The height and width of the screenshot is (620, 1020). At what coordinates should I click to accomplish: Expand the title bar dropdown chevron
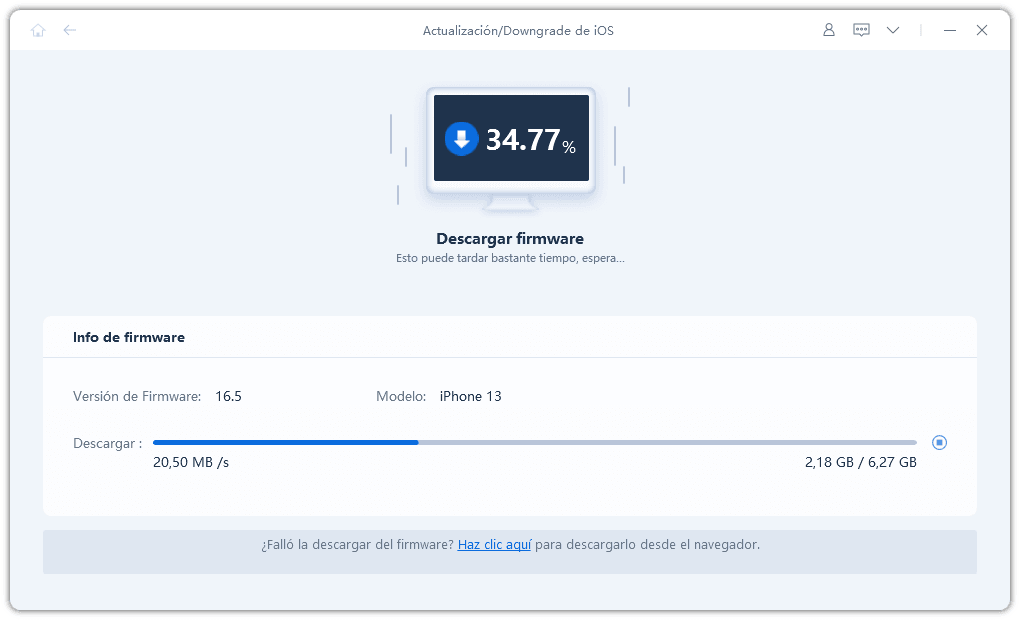[x=893, y=30]
